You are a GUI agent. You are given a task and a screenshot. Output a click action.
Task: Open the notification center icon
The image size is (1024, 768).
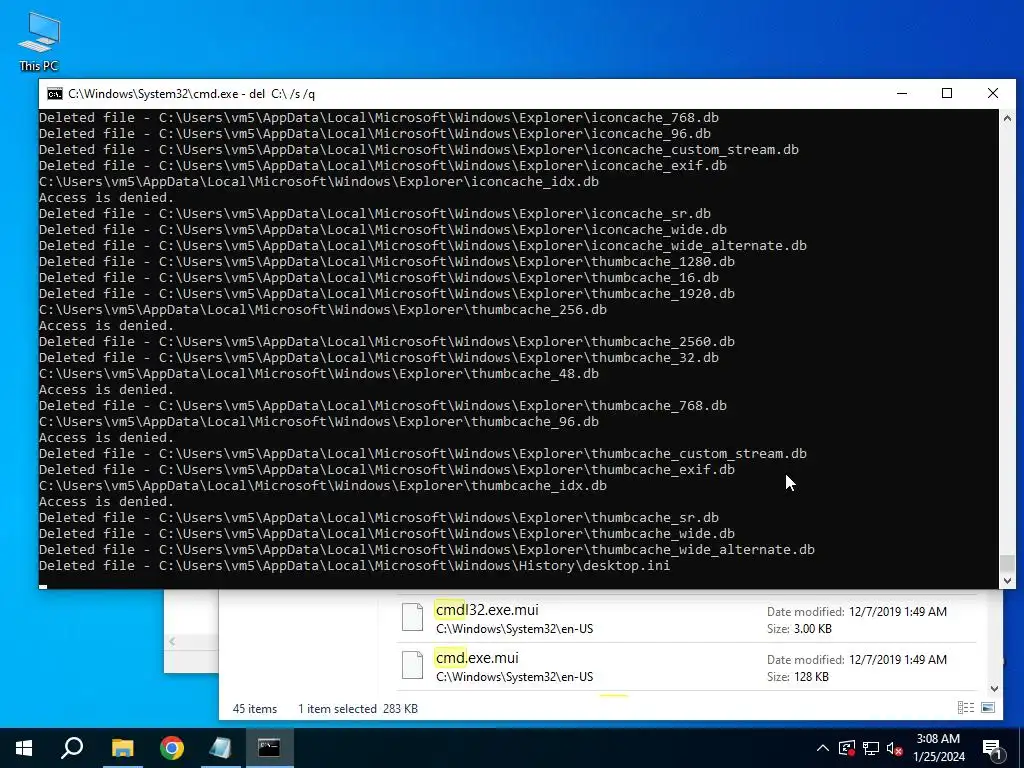[992, 748]
